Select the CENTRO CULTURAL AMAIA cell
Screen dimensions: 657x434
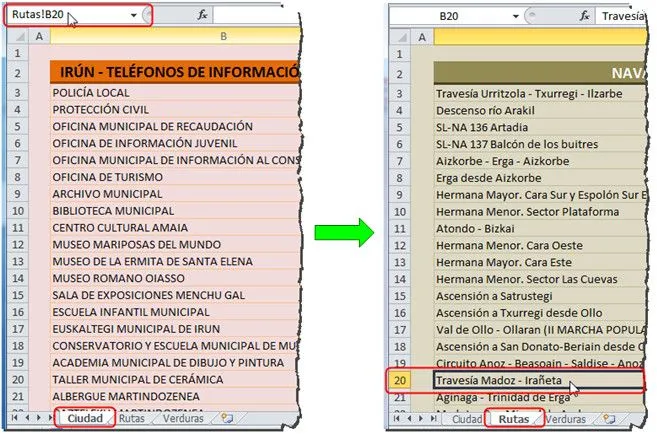pos(175,227)
